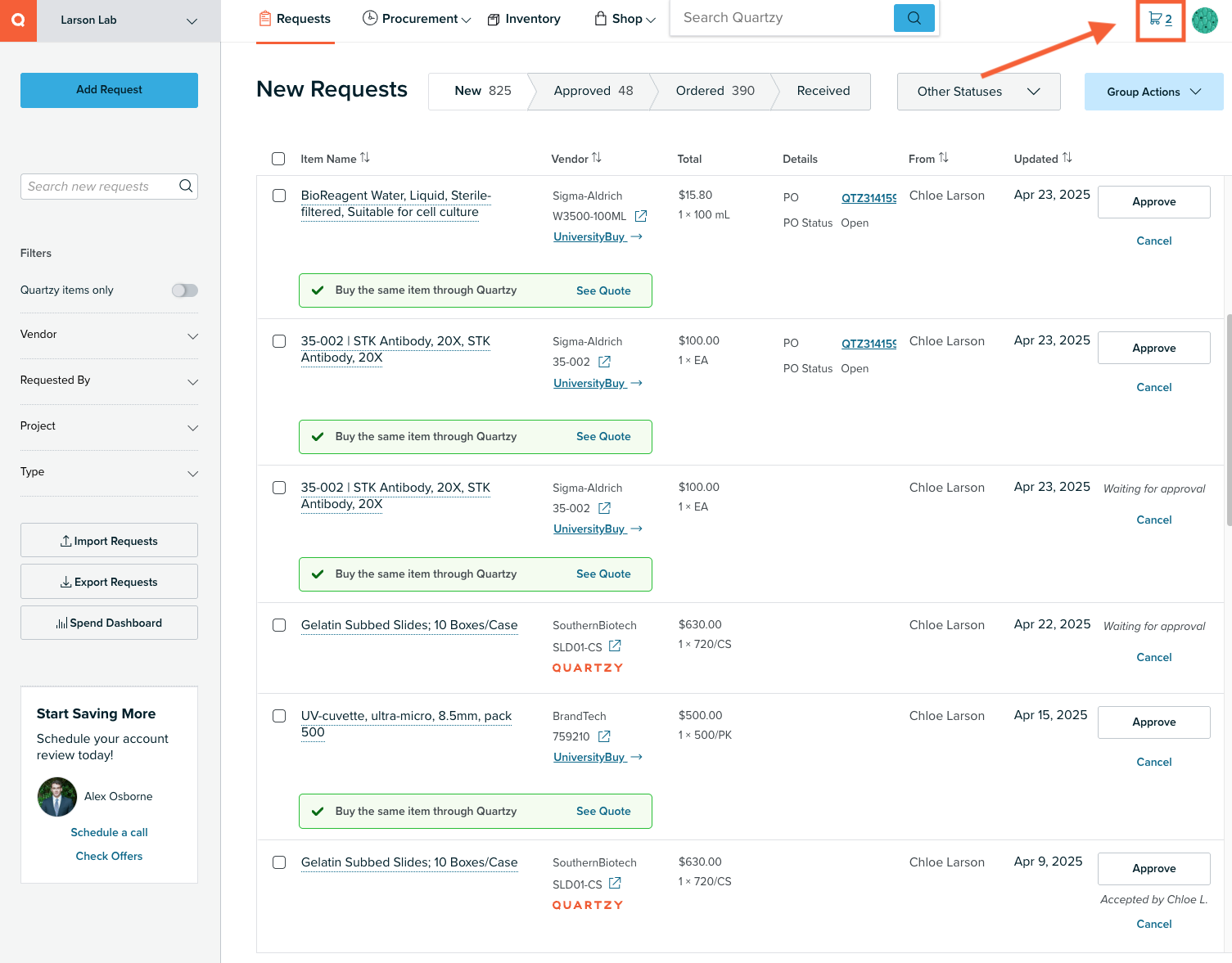Expand the Type filter
The width and height of the screenshot is (1232, 963).
click(109, 472)
